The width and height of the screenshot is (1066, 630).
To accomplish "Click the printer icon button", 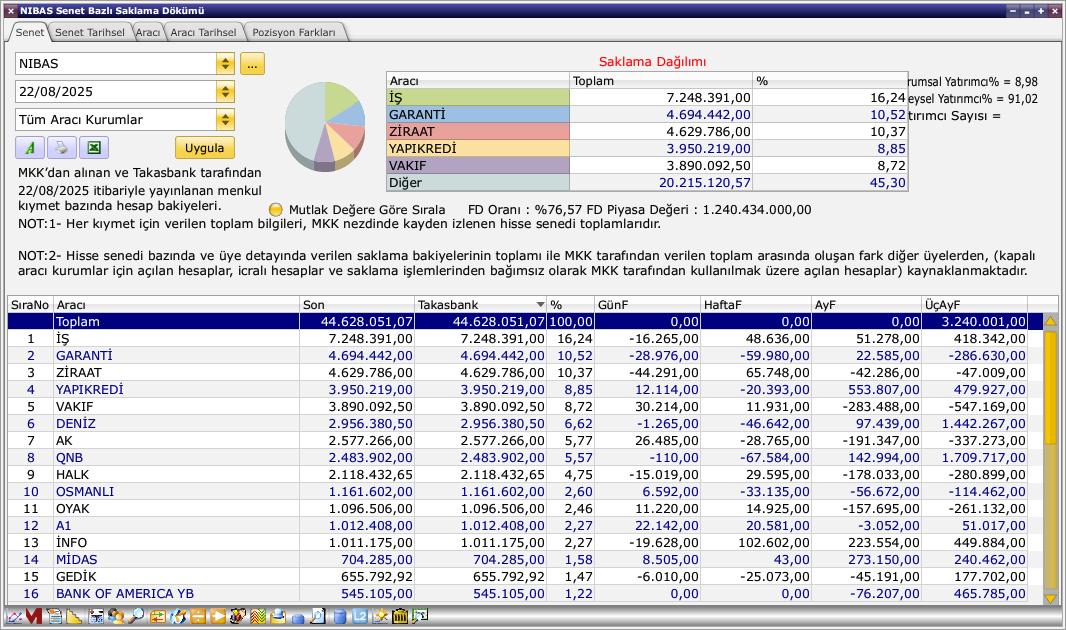I will (62, 147).
